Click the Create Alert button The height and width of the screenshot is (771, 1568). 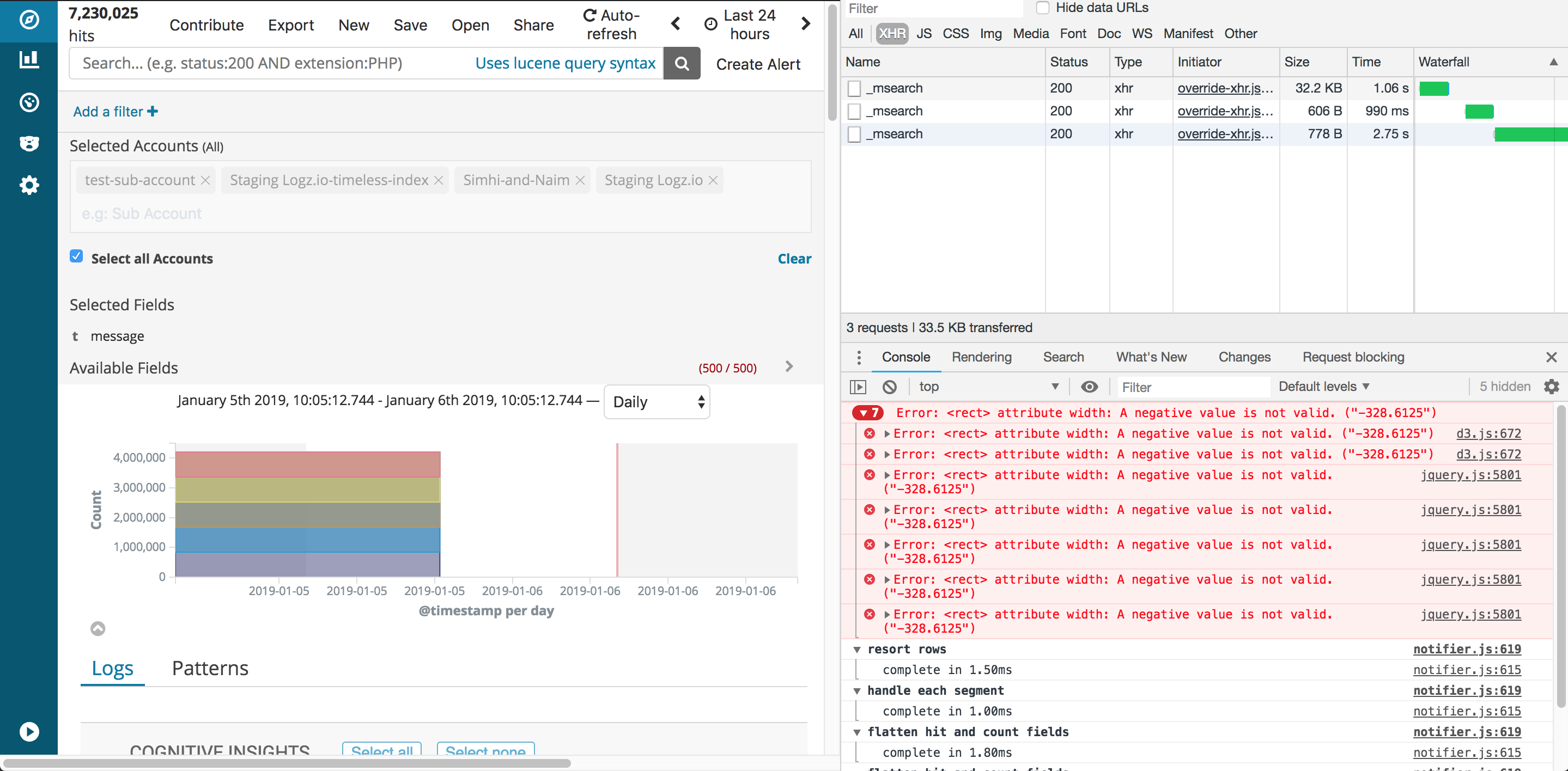[758, 64]
